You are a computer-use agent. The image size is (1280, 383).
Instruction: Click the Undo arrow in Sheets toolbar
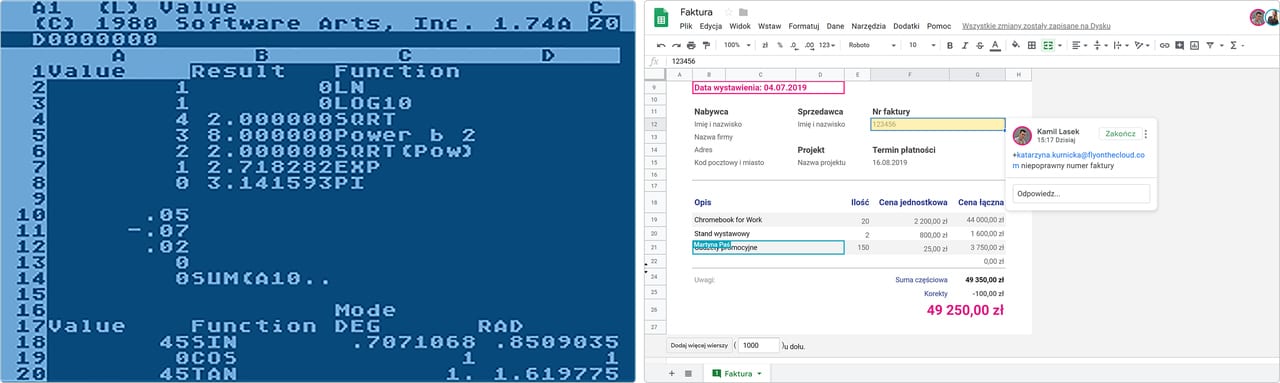[661, 45]
